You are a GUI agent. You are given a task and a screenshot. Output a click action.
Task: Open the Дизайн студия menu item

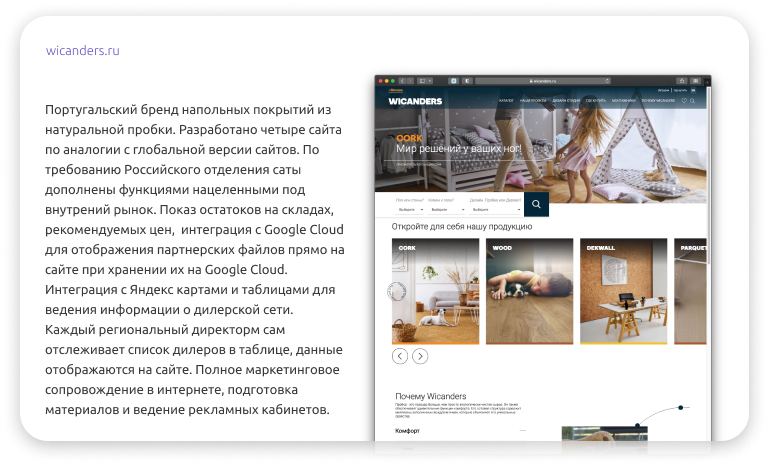coord(566,101)
